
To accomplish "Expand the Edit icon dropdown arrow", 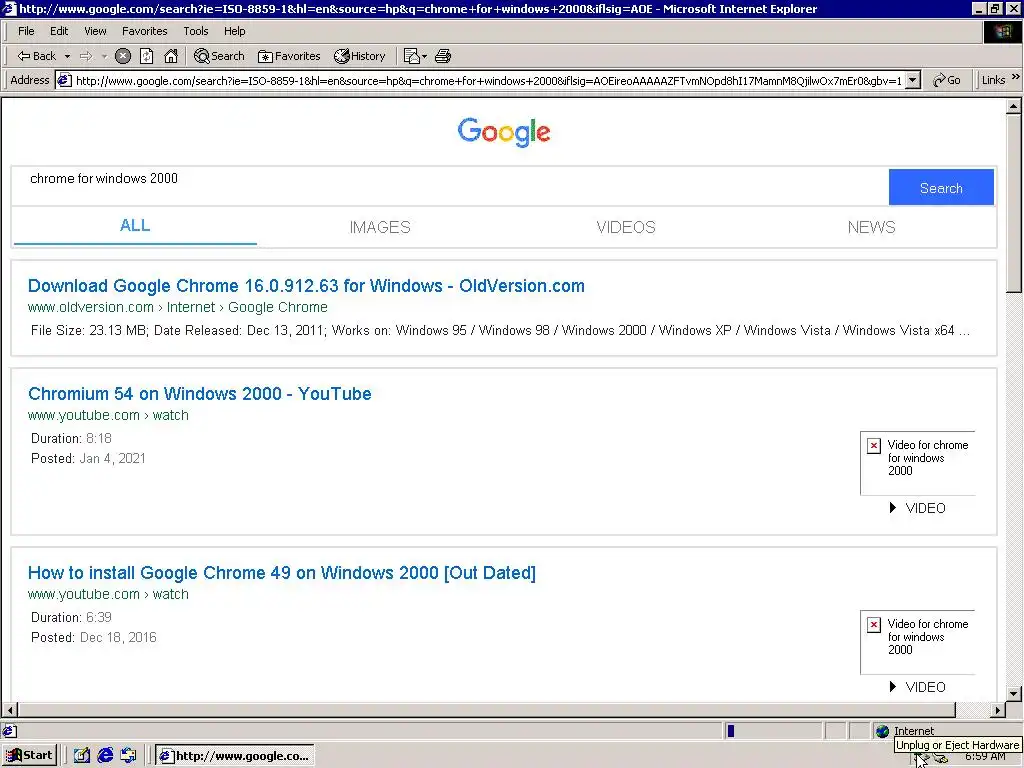I will click(424, 56).
